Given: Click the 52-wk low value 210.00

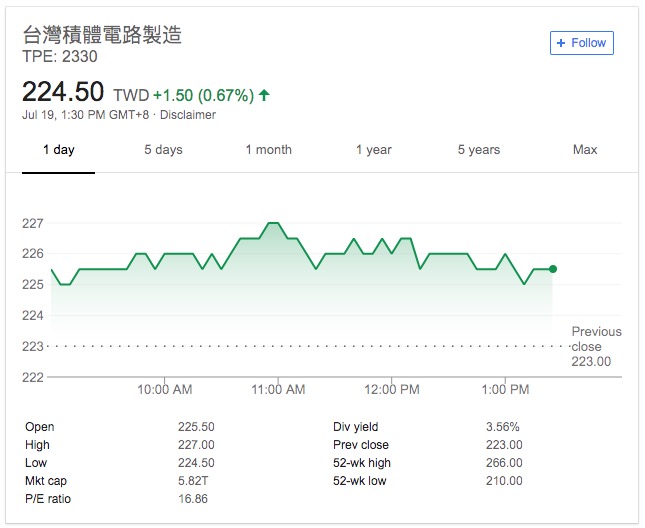Looking at the screenshot, I should click(x=504, y=481).
